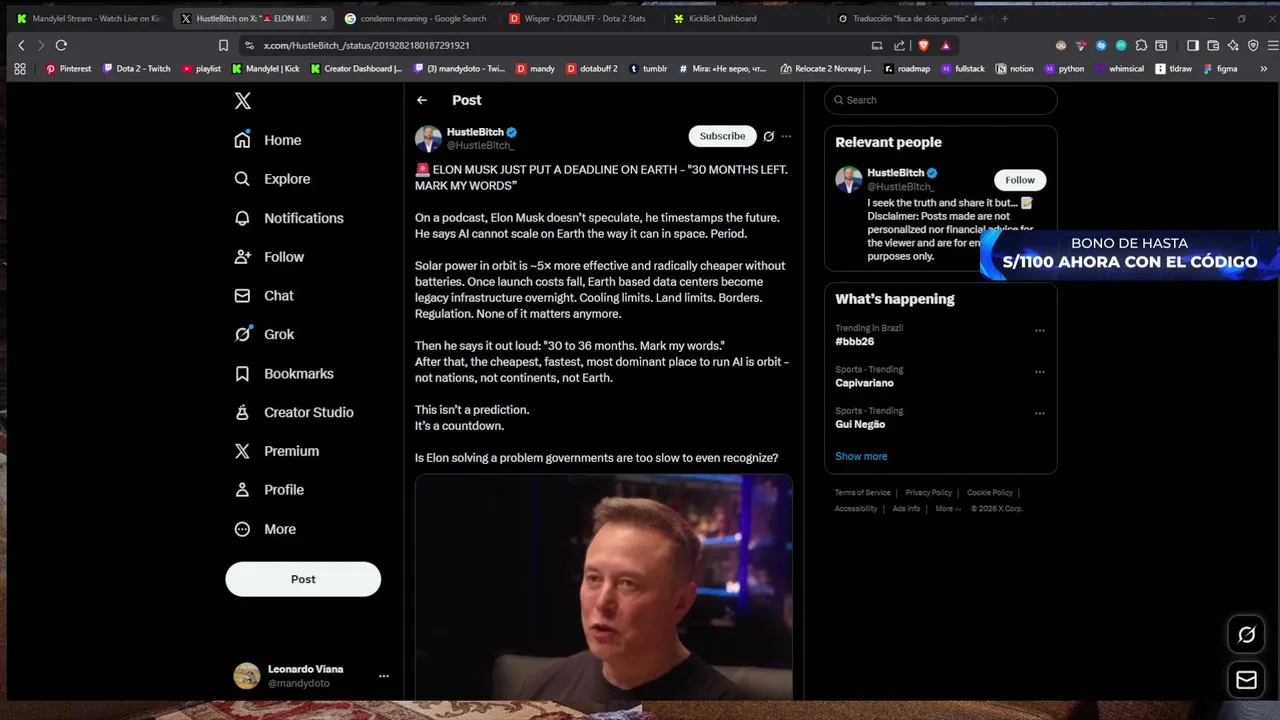The height and width of the screenshot is (720, 1280).
Task: Open Creator Studio in the sidebar
Action: point(293,412)
